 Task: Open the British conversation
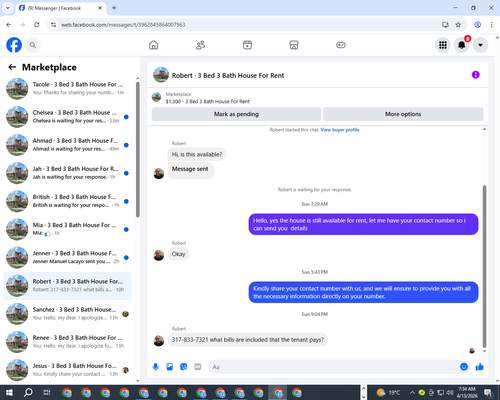tap(67, 201)
